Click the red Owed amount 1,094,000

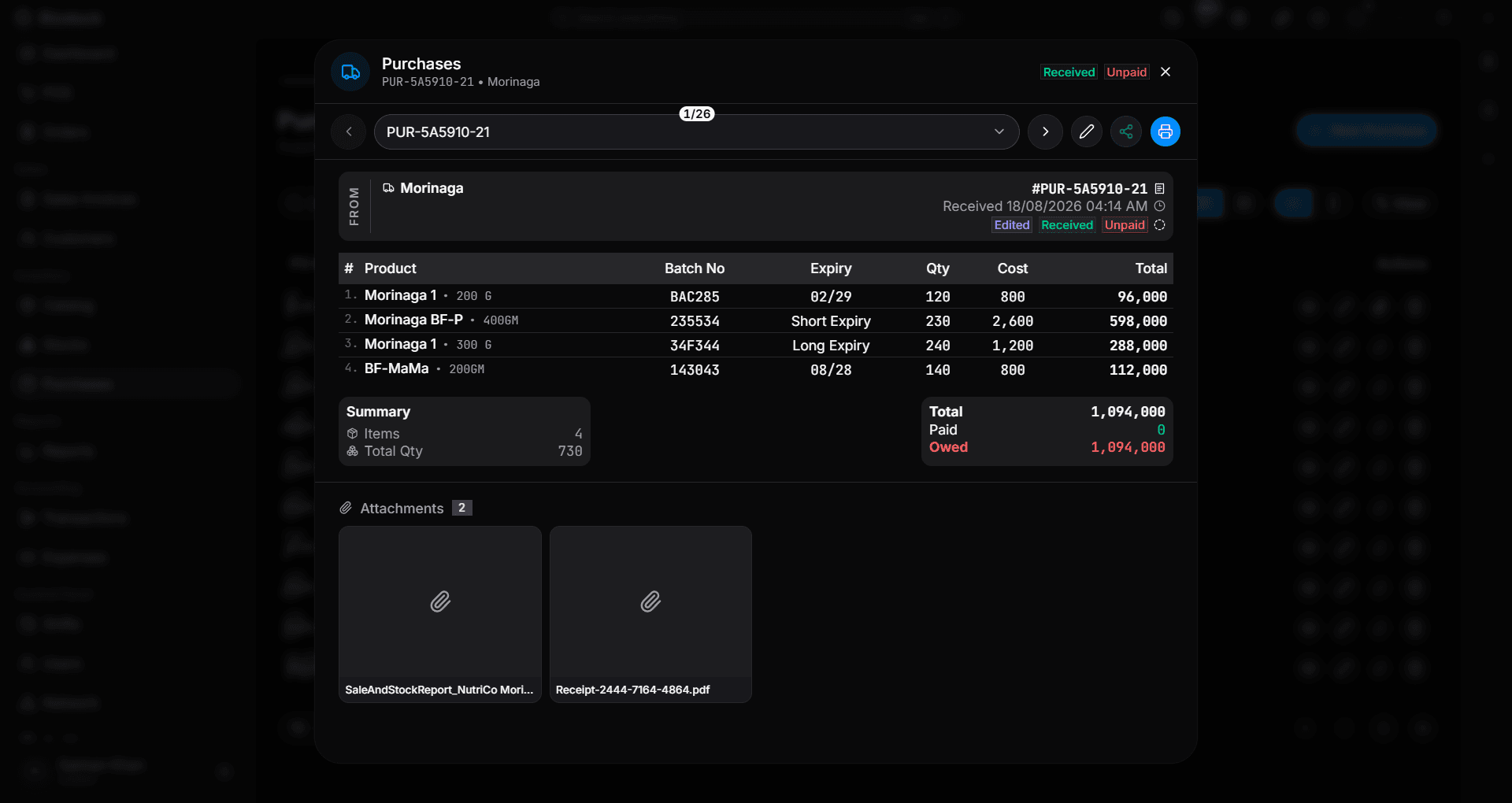click(x=1128, y=447)
